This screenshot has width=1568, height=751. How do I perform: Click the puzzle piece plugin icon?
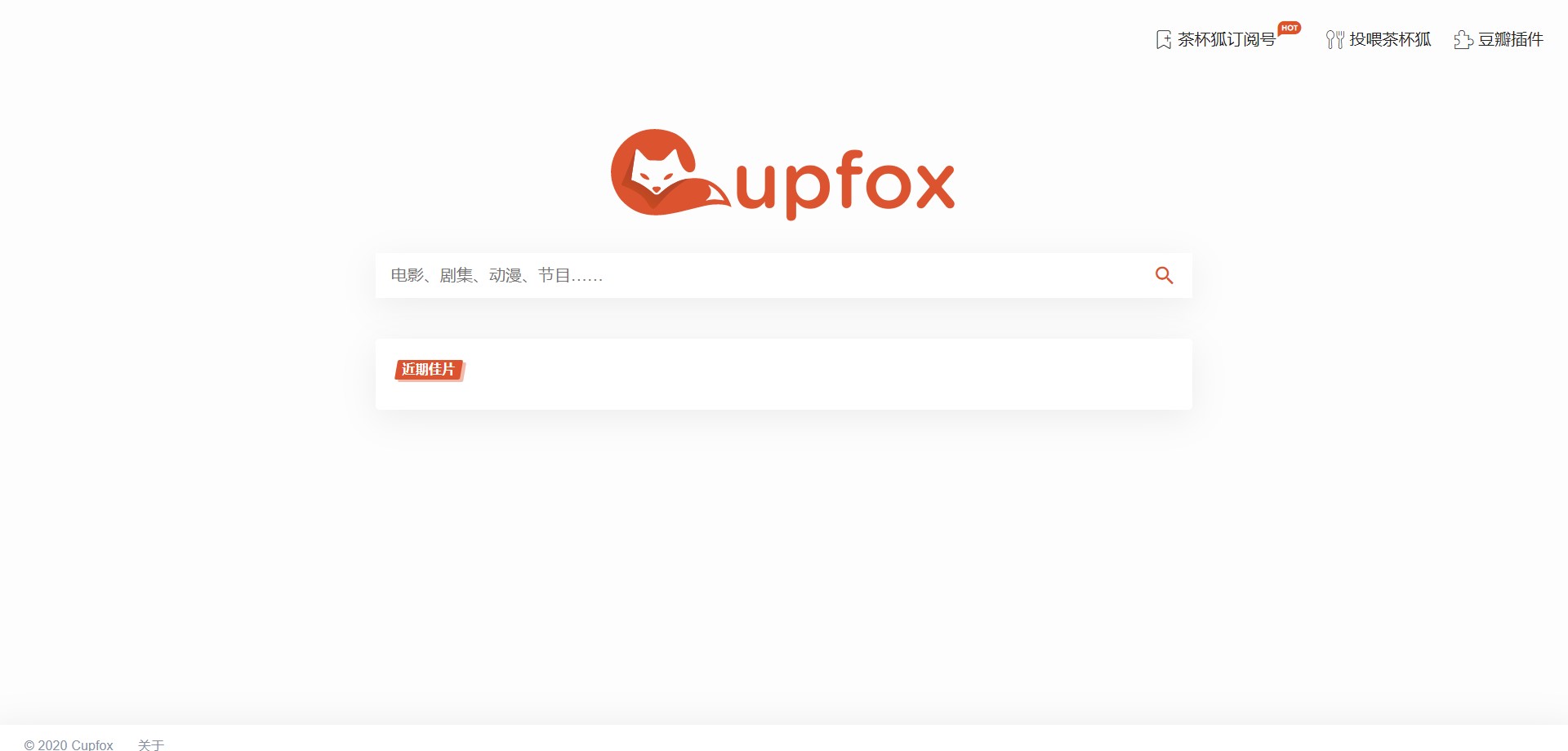(x=1463, y=39)
